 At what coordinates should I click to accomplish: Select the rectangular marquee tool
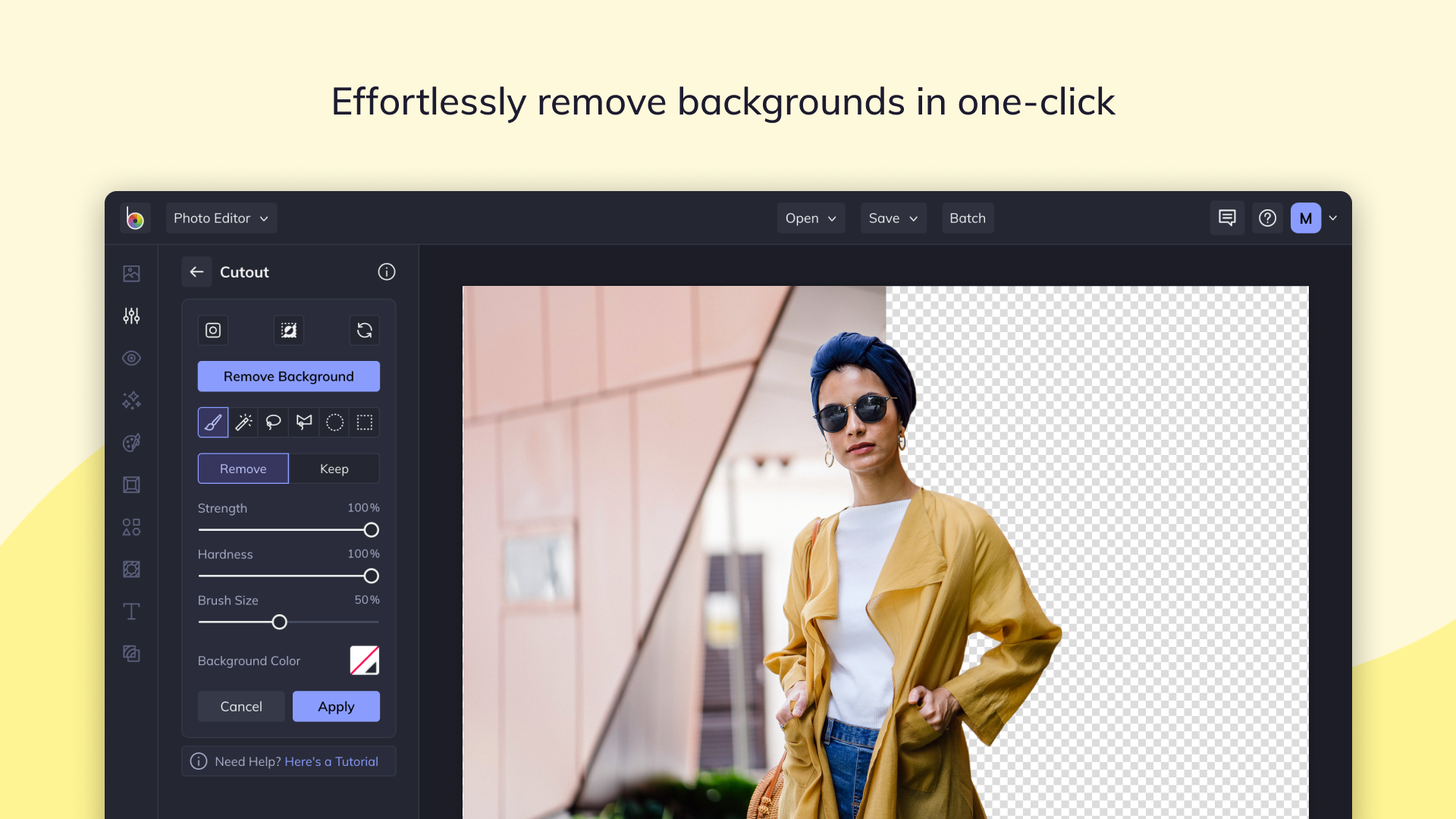(365, 422)
